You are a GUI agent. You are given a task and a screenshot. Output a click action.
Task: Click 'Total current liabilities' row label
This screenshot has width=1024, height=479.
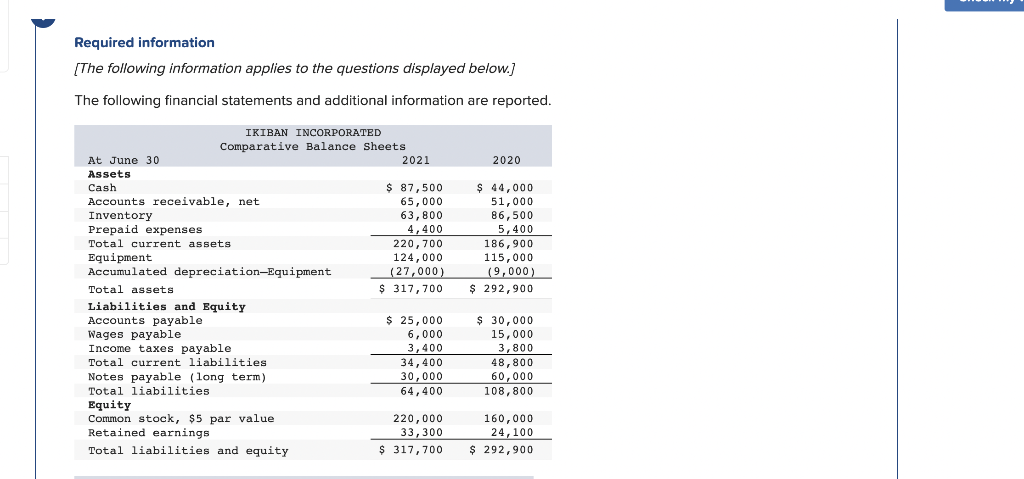[x=177, y=363]
